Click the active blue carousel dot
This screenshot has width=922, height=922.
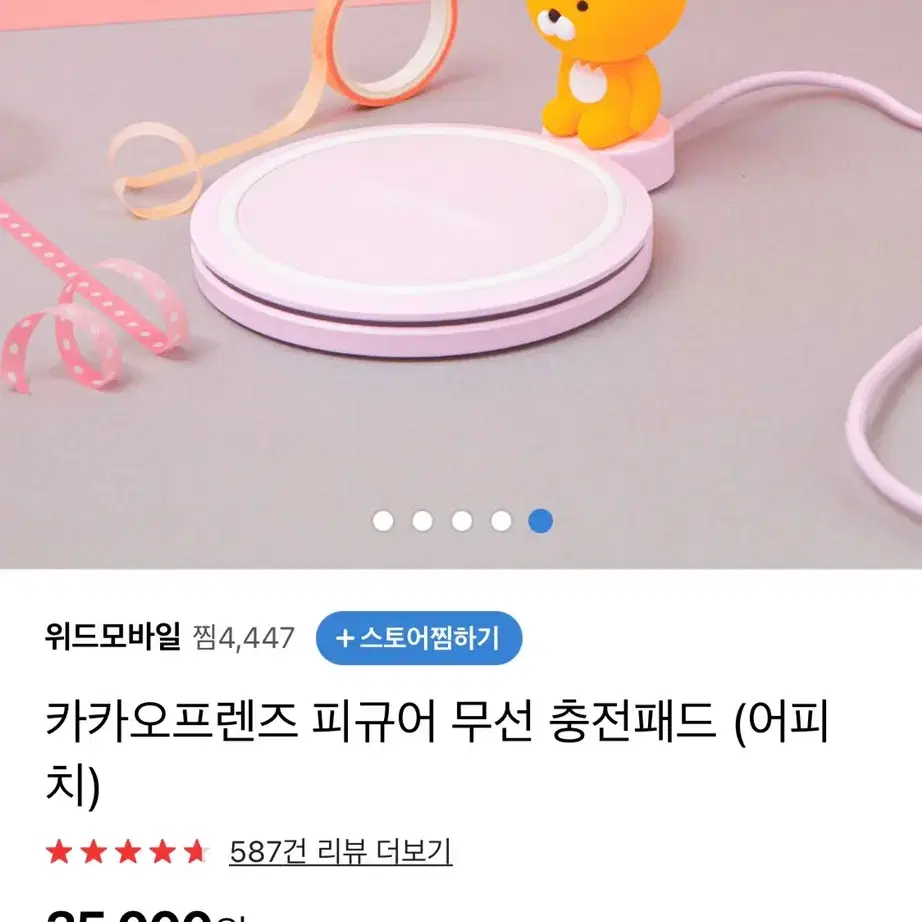click(x=540, y=521)
